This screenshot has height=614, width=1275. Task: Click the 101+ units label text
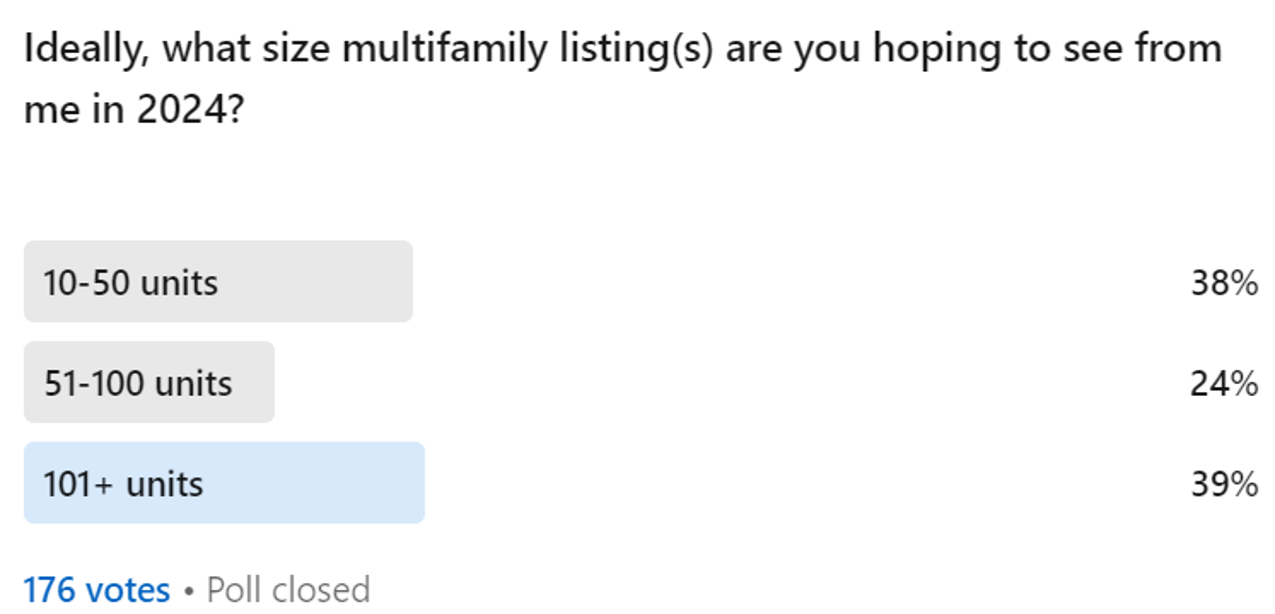[x=123, y=485]
